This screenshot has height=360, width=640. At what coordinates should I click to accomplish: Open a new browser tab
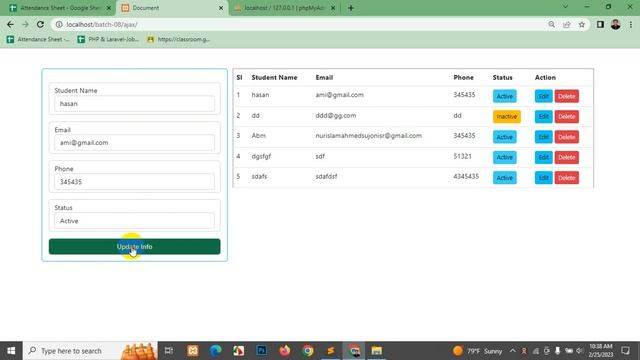click(351, 8)
